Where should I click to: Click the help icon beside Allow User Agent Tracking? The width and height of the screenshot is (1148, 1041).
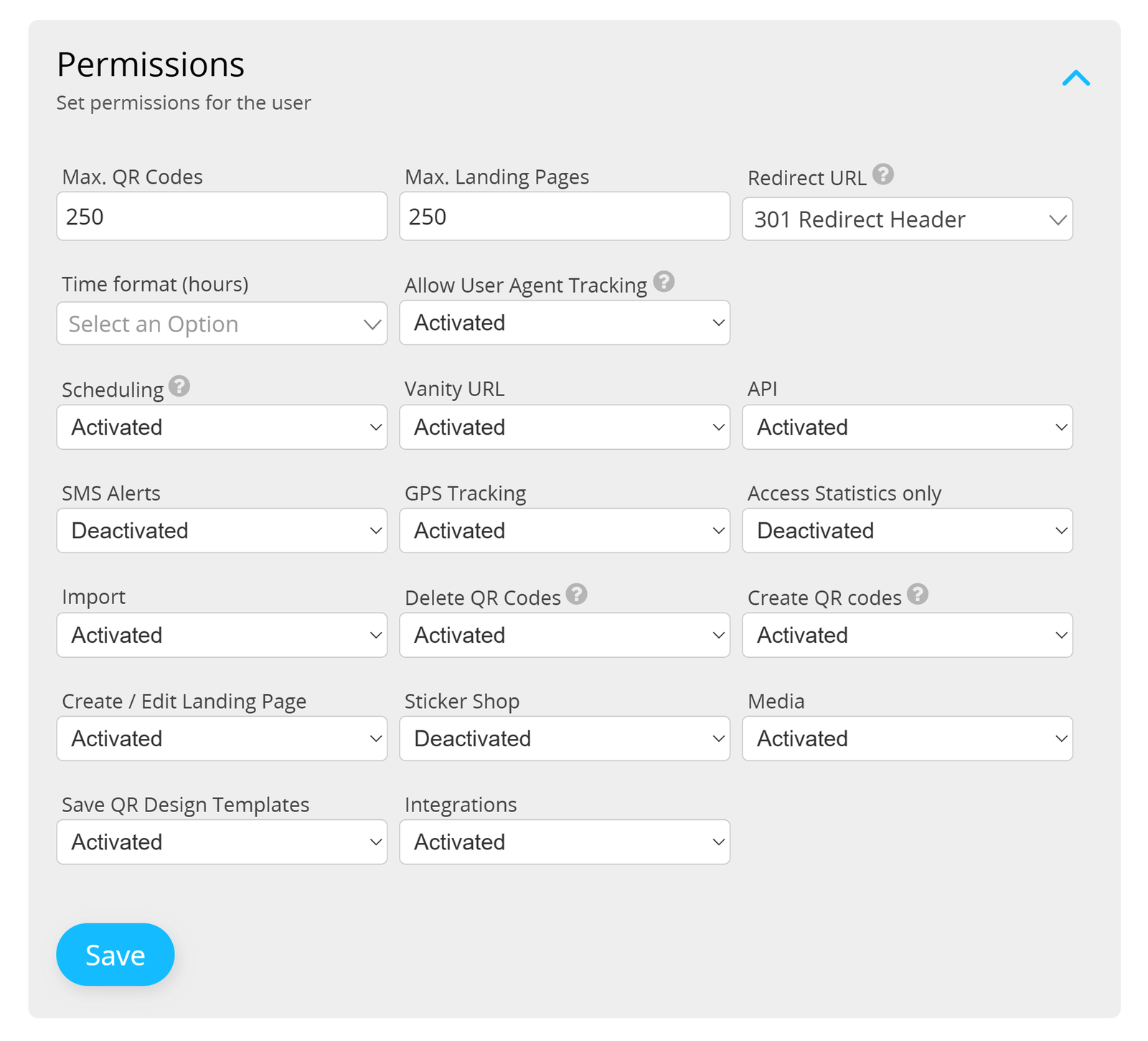point(664,282)
